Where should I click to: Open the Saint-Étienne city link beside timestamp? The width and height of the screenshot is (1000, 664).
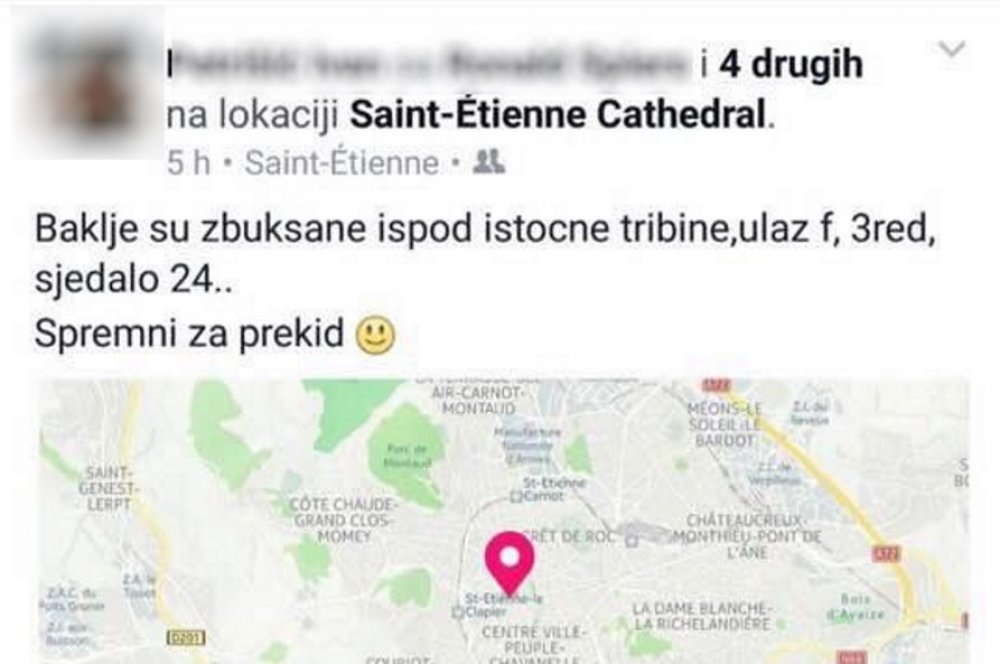click(342, 163)
